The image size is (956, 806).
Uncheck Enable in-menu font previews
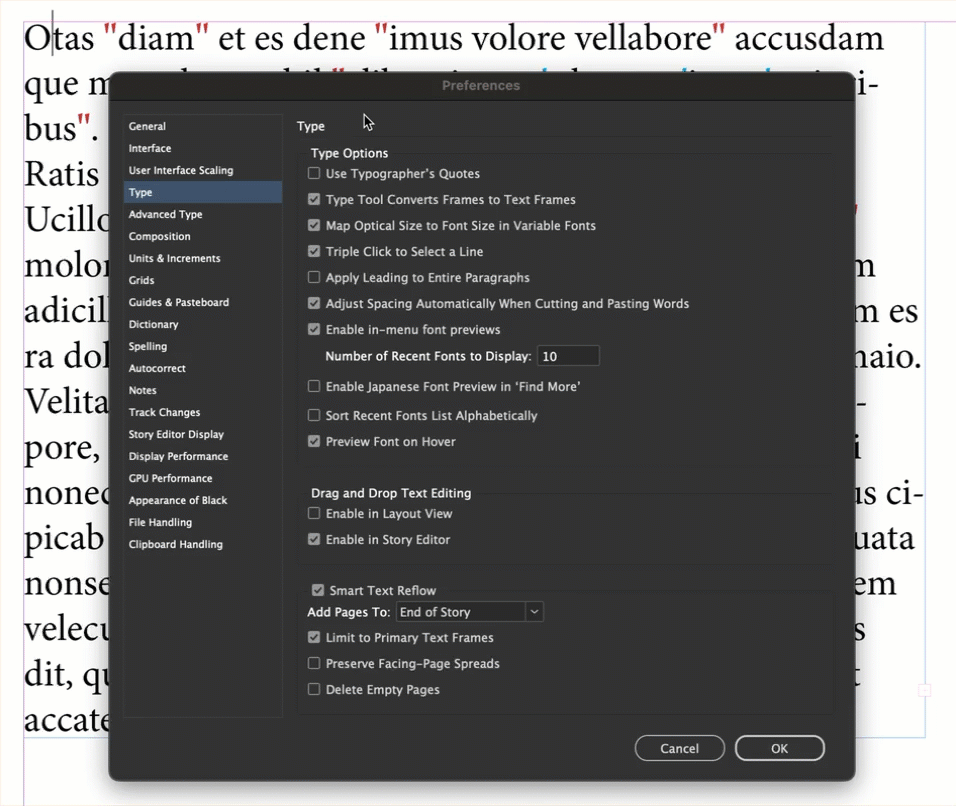click(314, 329)
